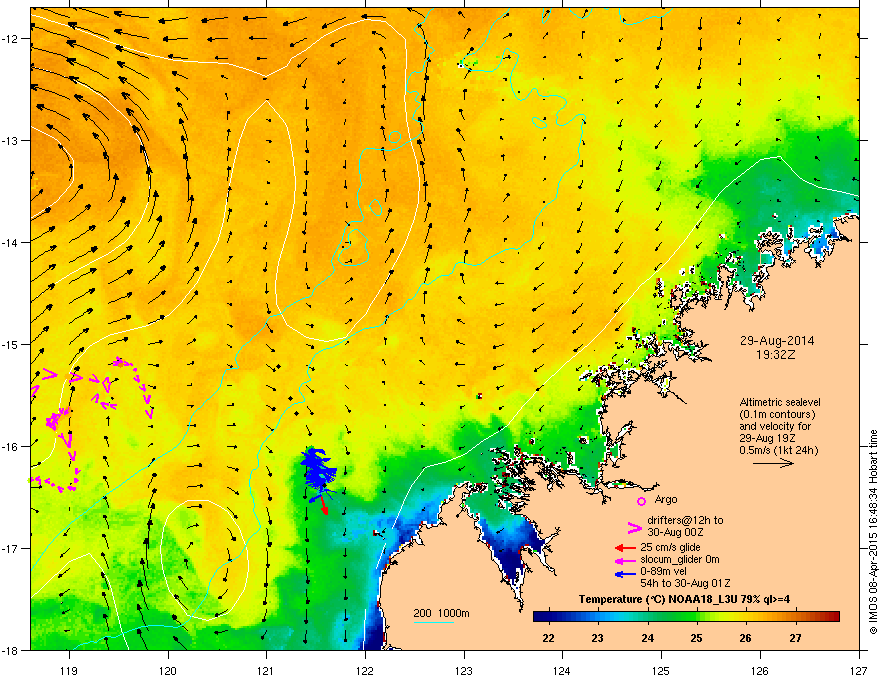Click the latitude axis label -15
880x680 pixels.
pyautogui.click(x=10, y=344)
